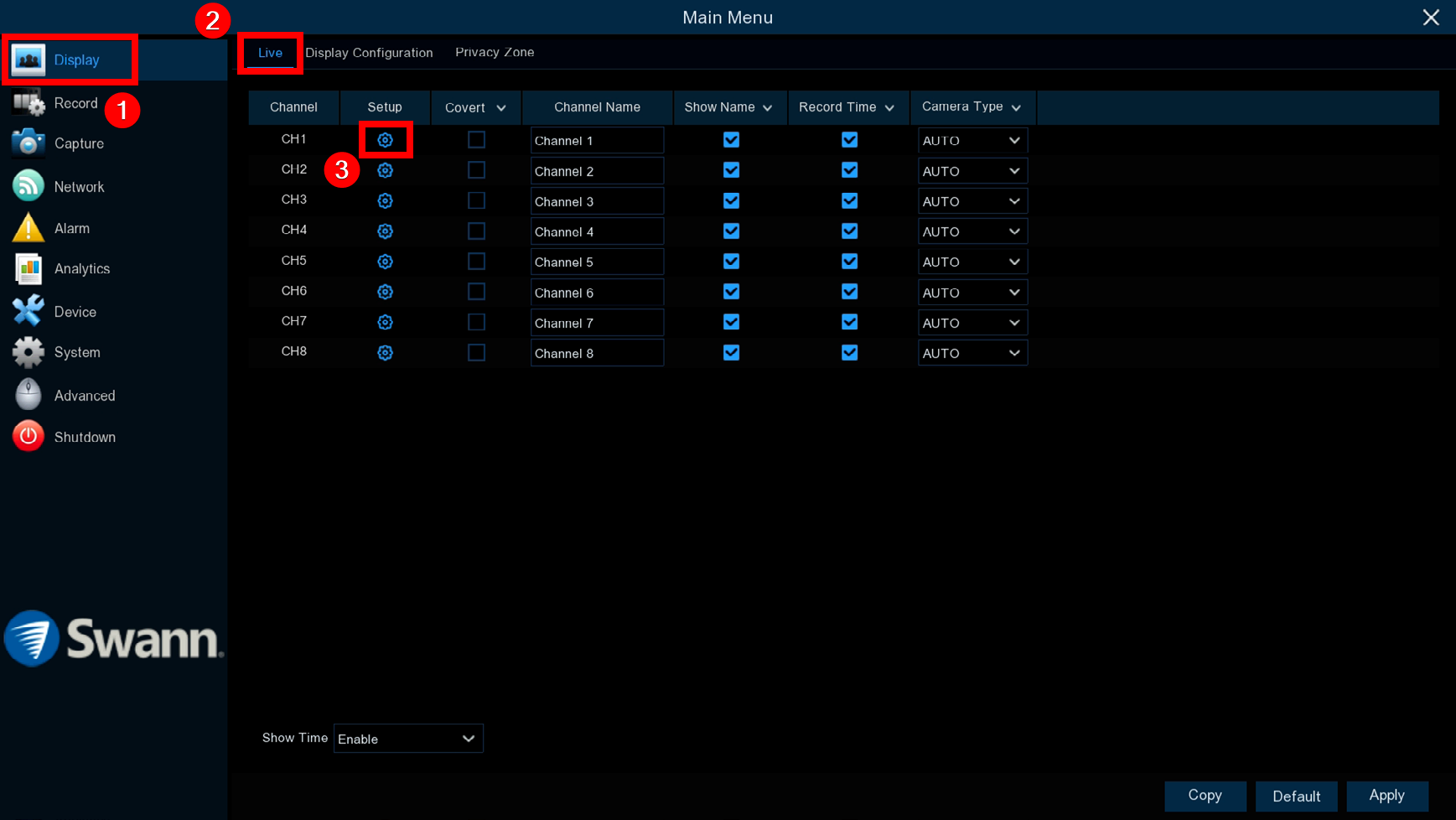Open the Analytics chart icon

click(28, 269)
